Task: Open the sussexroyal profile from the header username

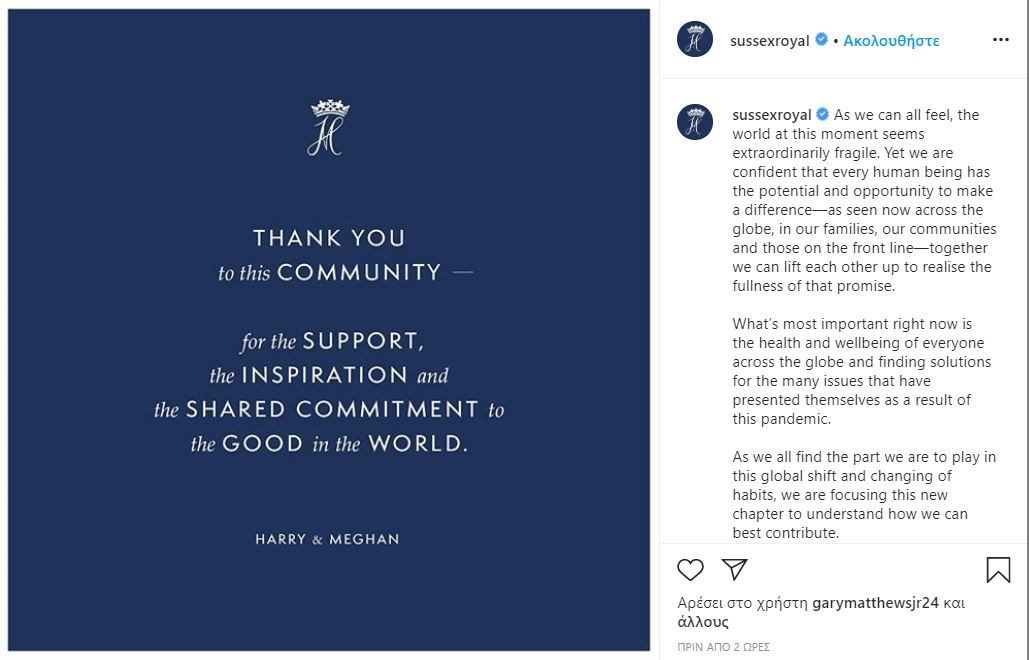Action: pos(769,41)
